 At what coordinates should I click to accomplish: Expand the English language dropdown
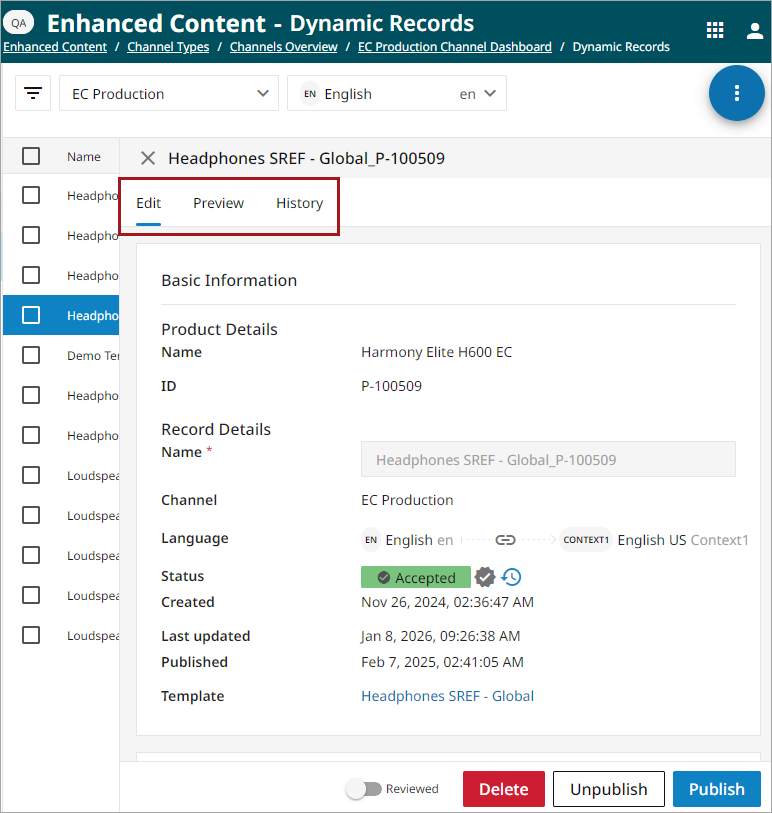(397, 93)
